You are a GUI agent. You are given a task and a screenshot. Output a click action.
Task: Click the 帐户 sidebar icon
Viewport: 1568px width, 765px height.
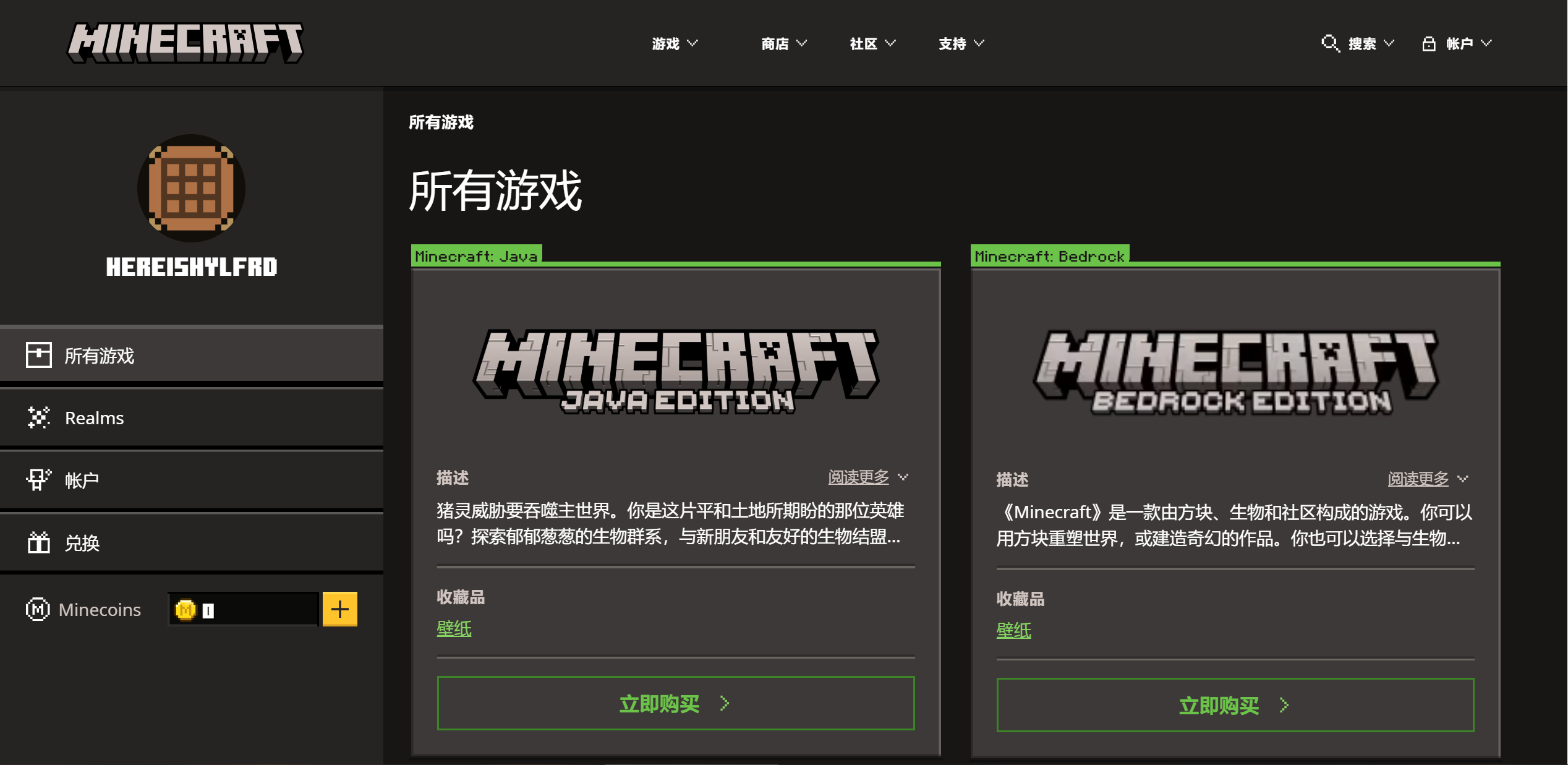pos(38,480)
